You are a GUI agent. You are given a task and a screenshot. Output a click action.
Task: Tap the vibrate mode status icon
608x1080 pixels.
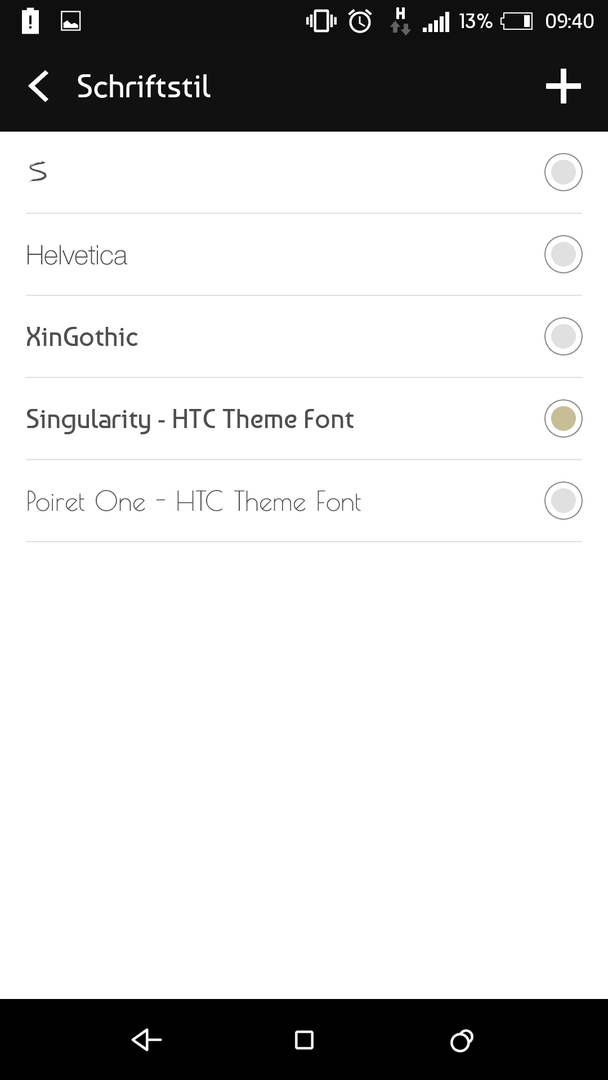(321, 21)
